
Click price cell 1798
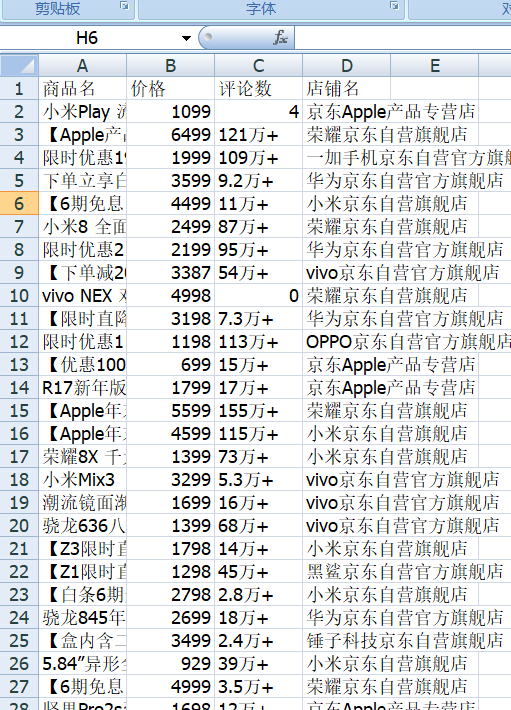coord(170,549)
